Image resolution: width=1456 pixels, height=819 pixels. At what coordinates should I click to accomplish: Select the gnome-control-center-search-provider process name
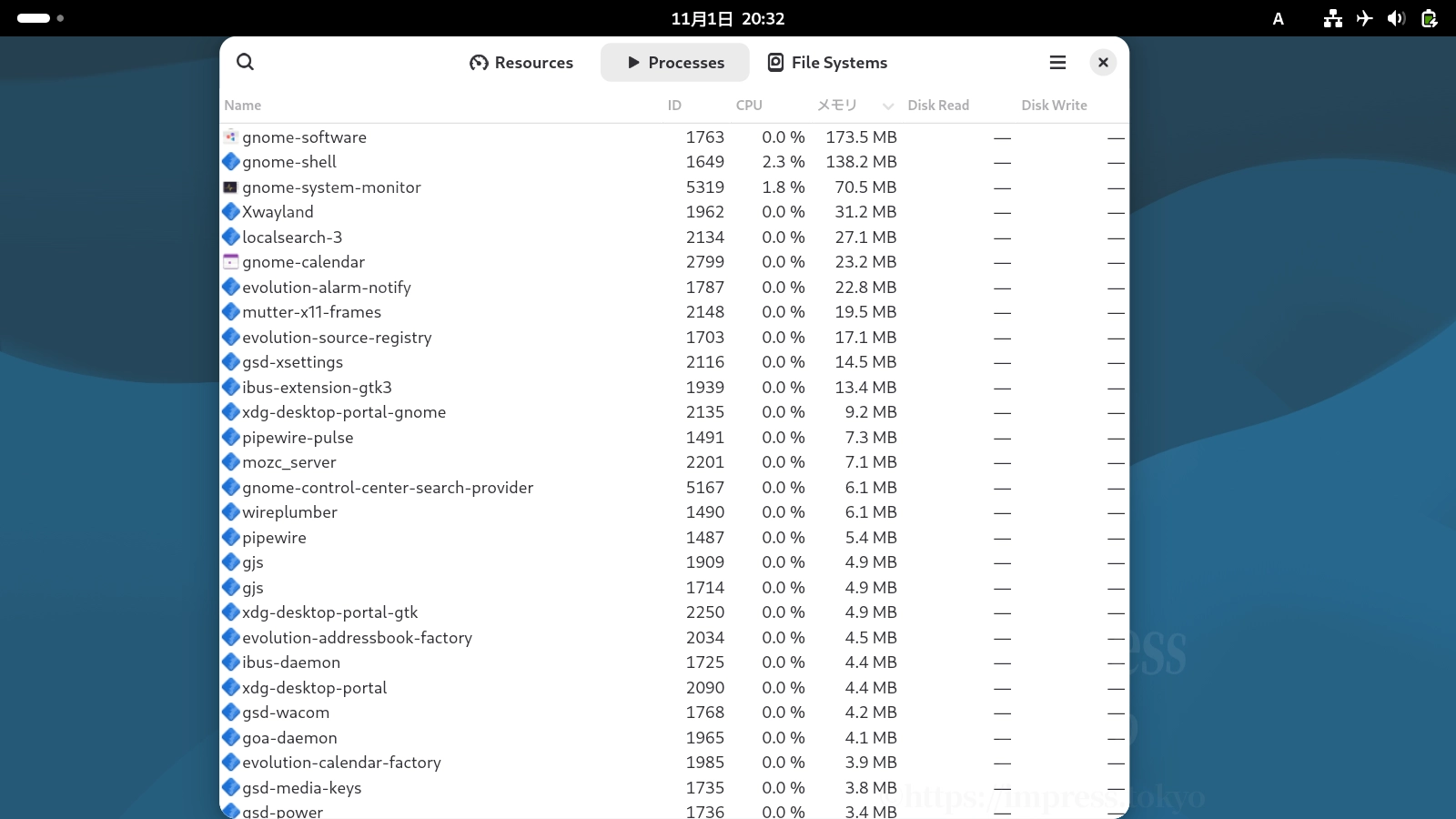click(388, 487)
